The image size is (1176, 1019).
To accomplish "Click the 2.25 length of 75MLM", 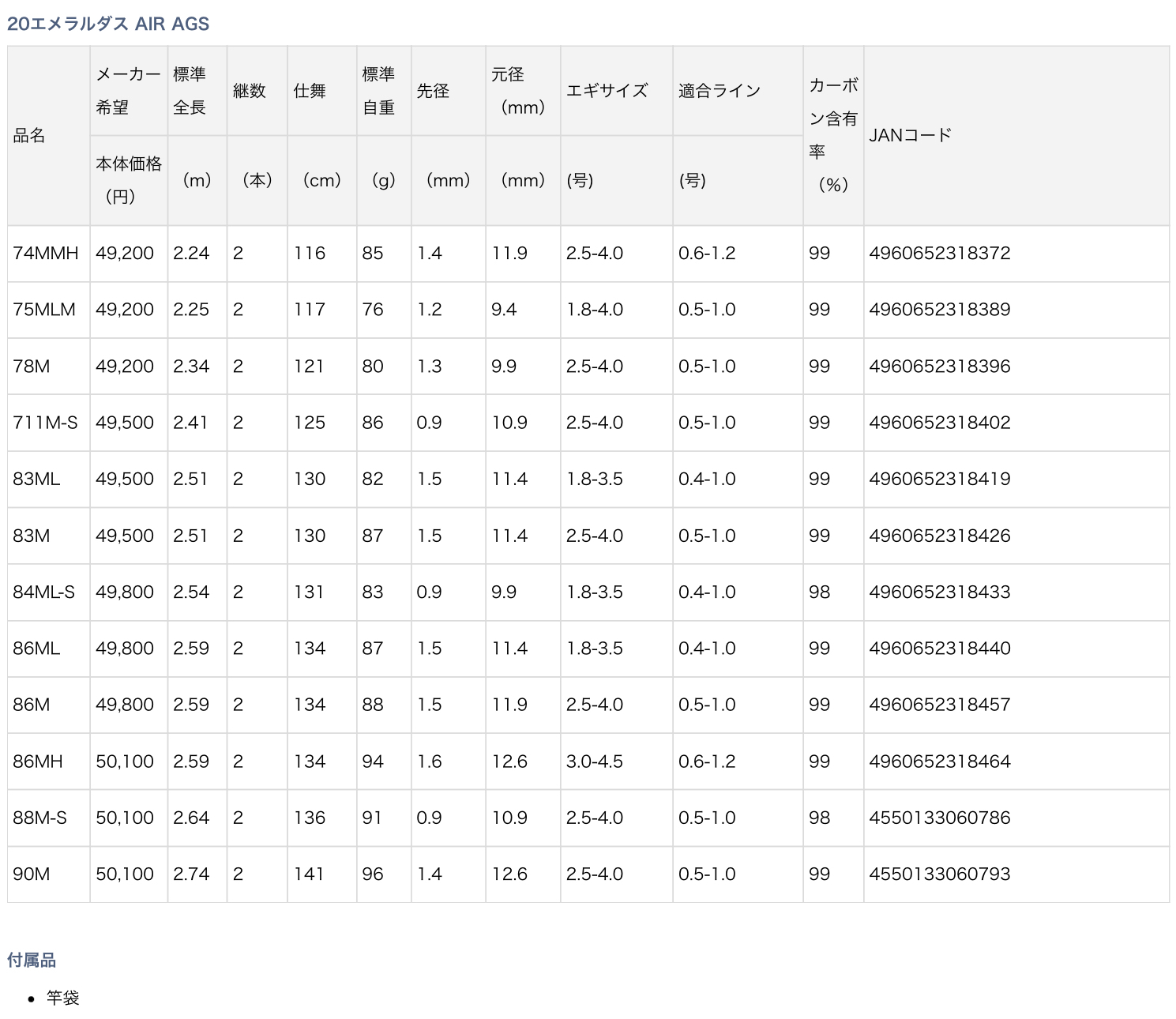I will (x=191, y=310).
